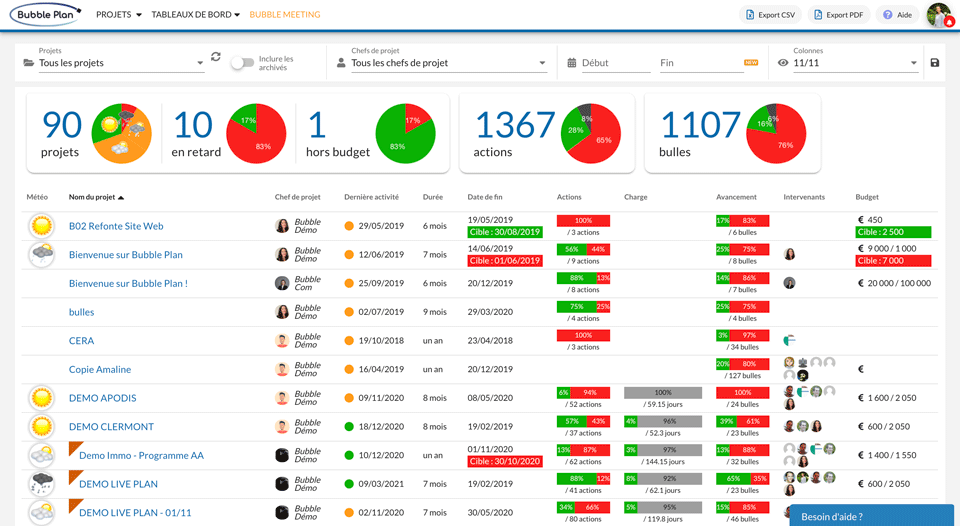Viewport: 960px width, 526px height.
Task: Click the refresh projects icon
Action: pyautogui.click(x=216, y=56)
